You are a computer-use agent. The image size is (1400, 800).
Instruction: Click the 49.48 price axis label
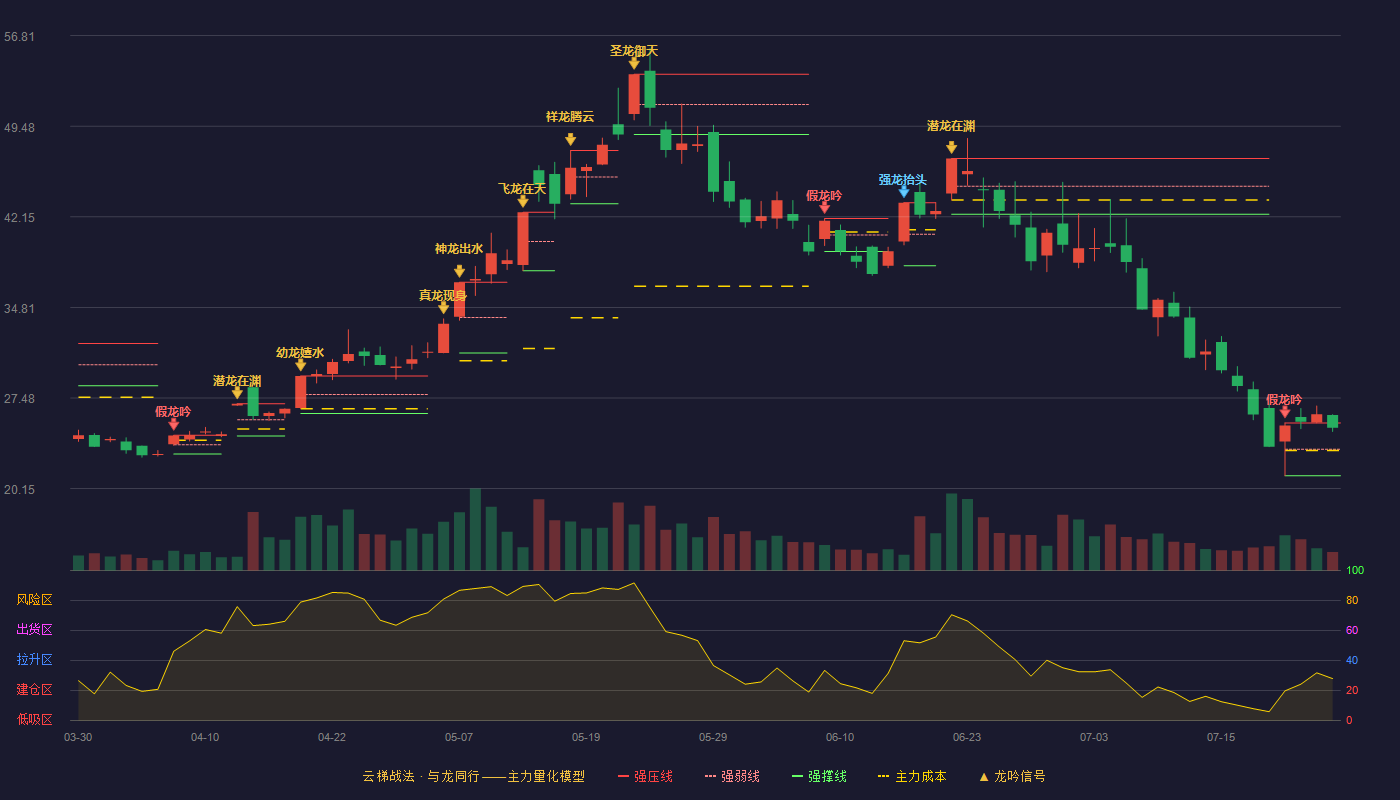(20, 128)
